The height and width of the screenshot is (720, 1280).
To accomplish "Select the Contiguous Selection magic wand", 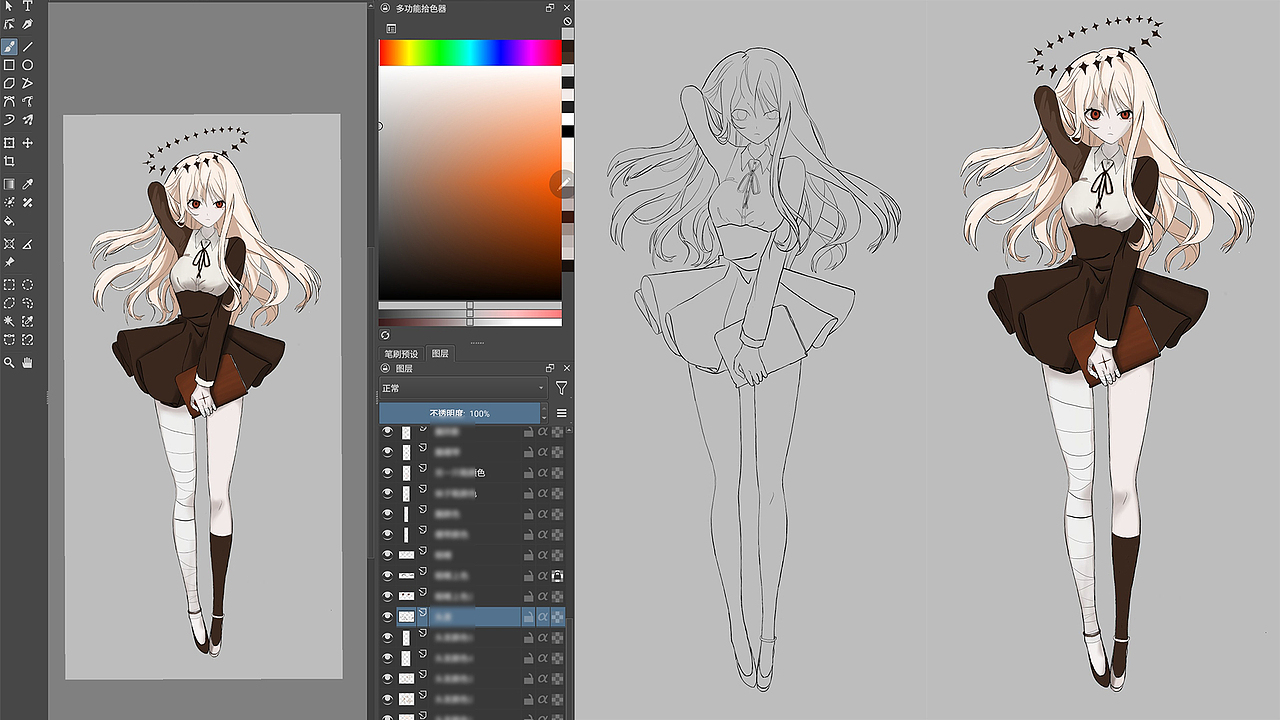I will click(9, 321).
